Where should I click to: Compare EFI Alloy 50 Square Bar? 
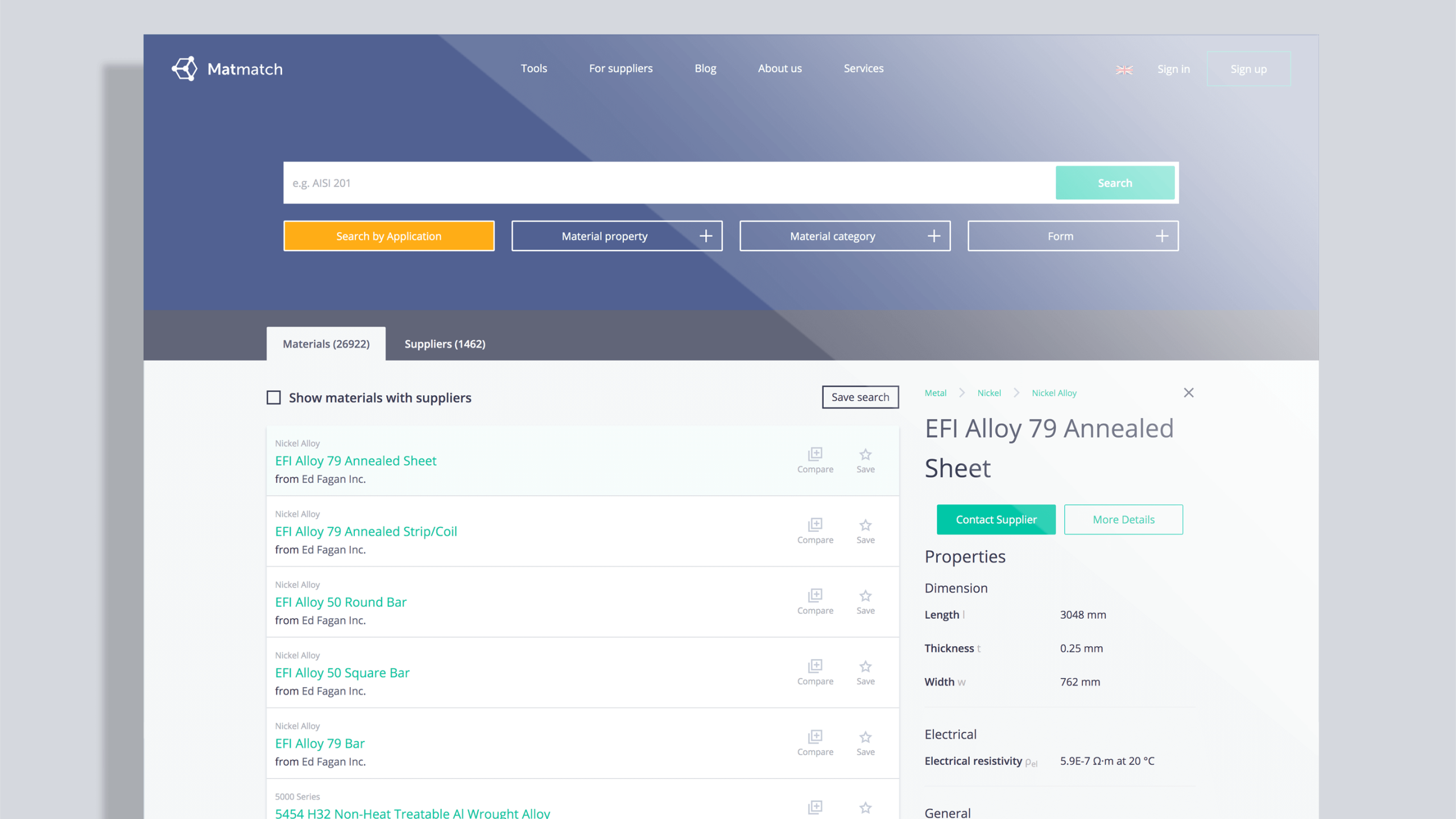click(x=815, y=672)
